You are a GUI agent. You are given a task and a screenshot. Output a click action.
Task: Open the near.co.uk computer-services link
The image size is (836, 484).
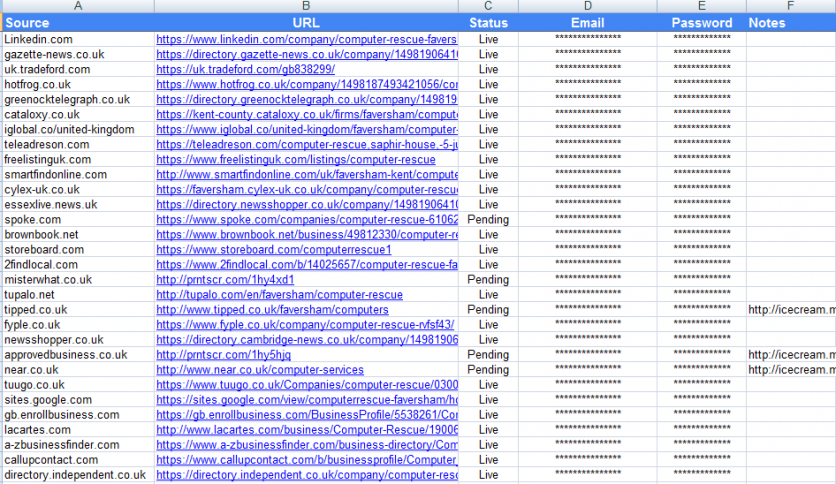coord(260,369)
